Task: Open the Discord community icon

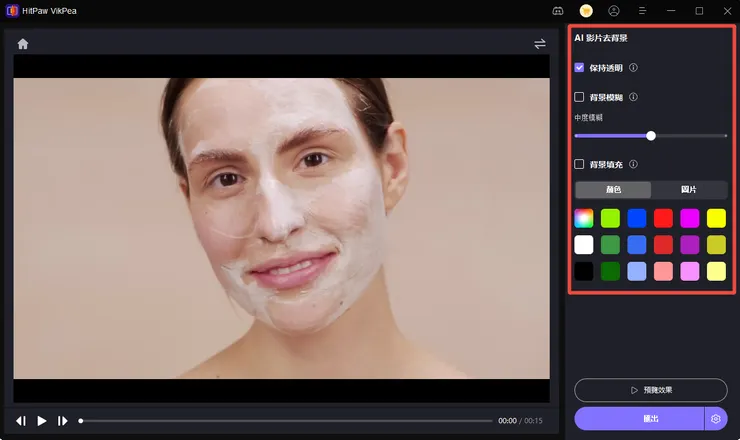Action: (558, 11)
